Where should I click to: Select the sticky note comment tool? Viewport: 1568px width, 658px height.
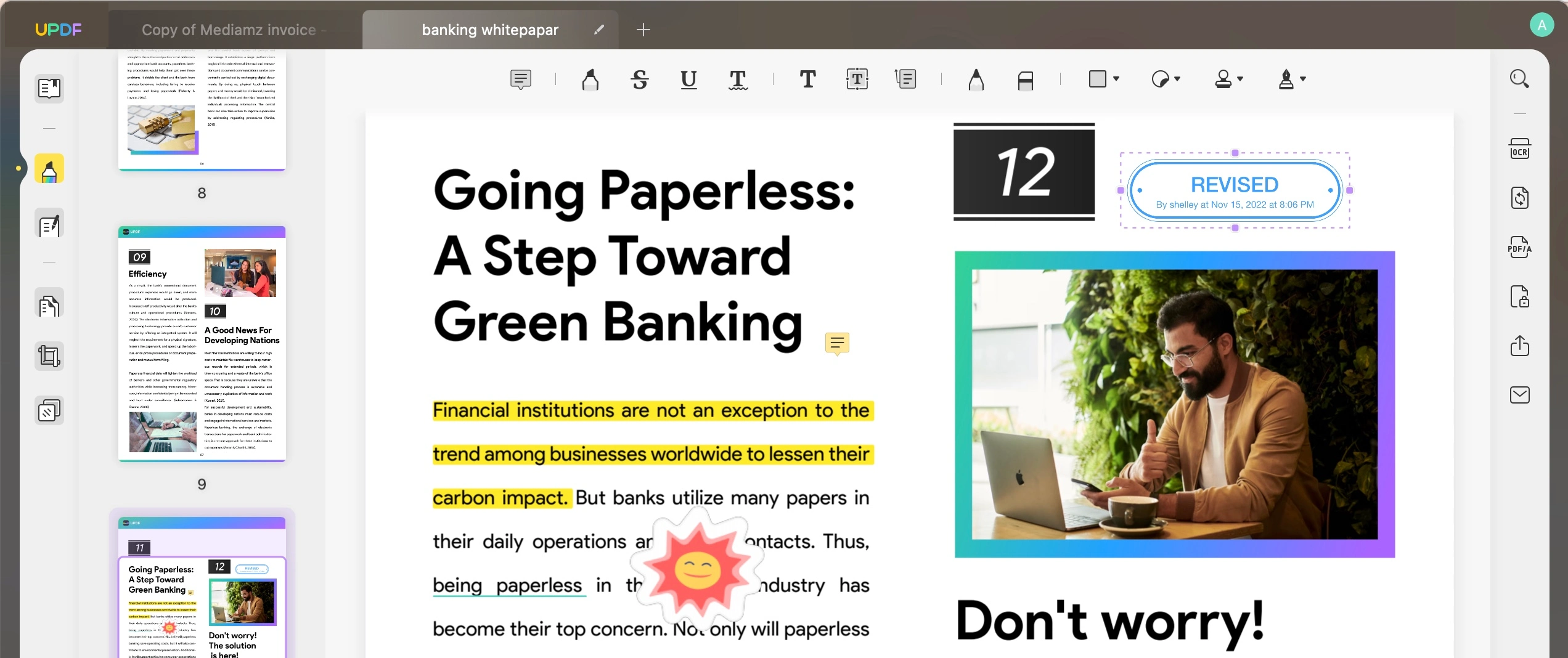[x=521, y=79]
